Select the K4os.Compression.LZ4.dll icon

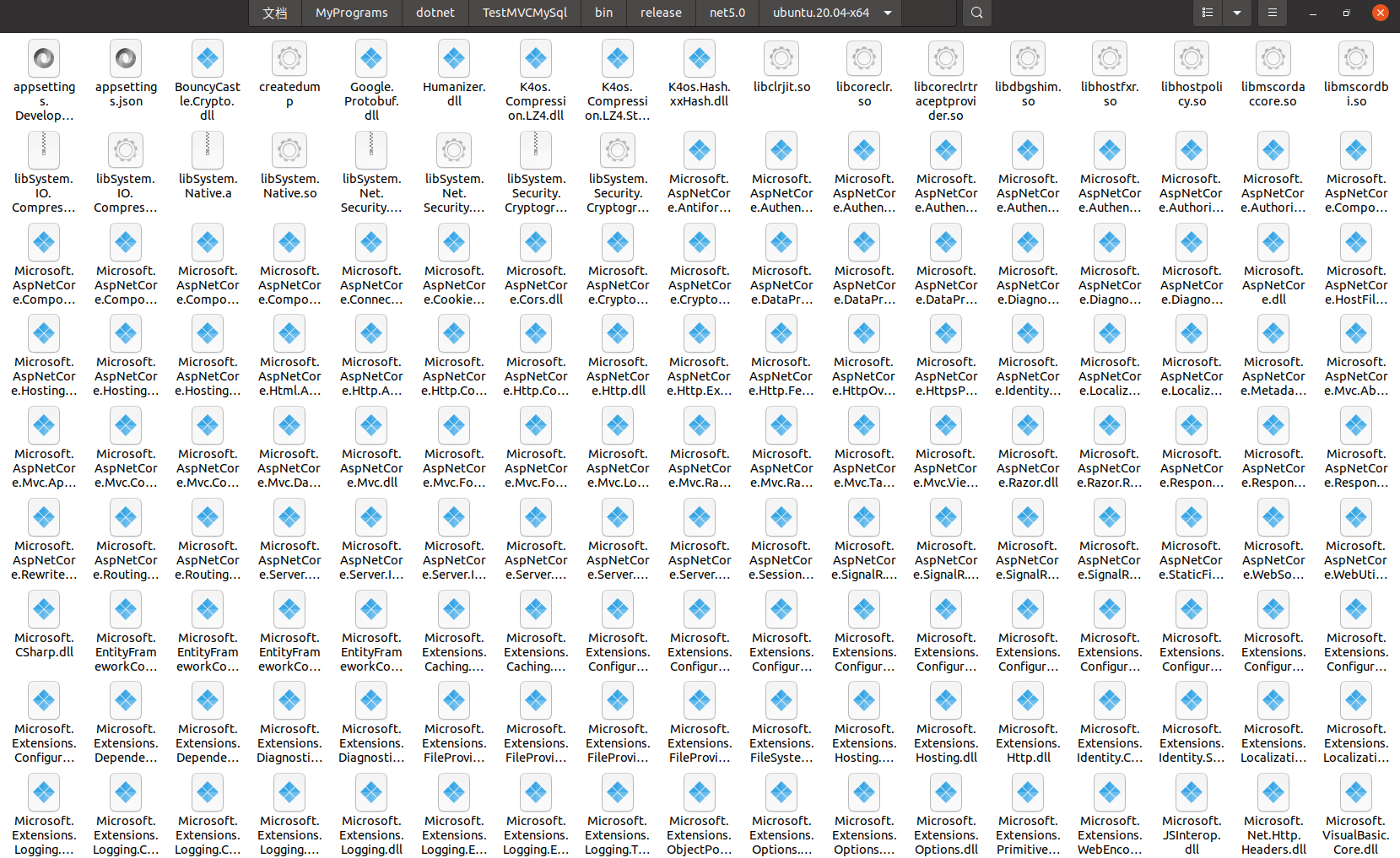click(x=536, y=58)
